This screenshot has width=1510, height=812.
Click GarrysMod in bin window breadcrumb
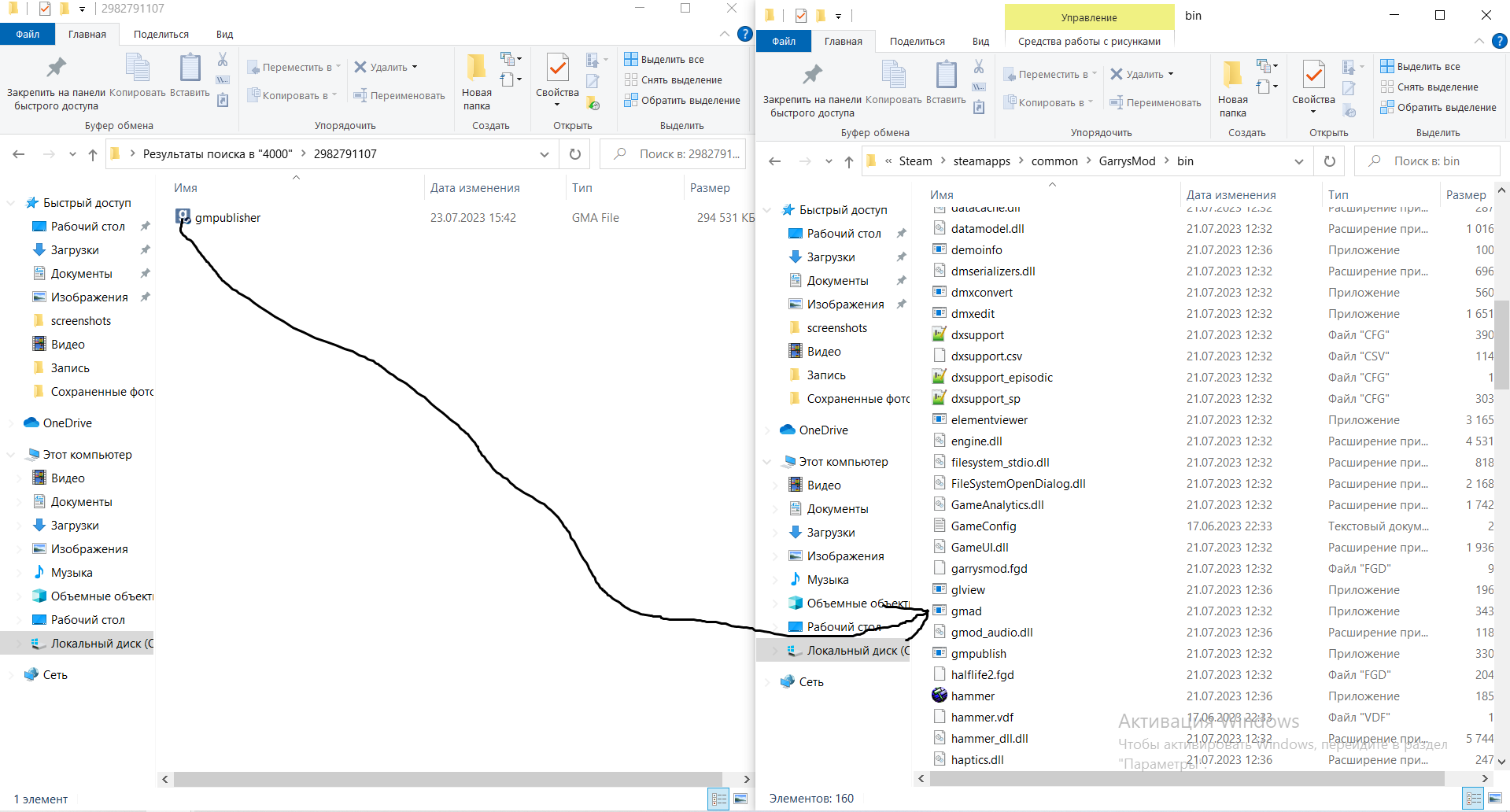(x=1127, y=161)
